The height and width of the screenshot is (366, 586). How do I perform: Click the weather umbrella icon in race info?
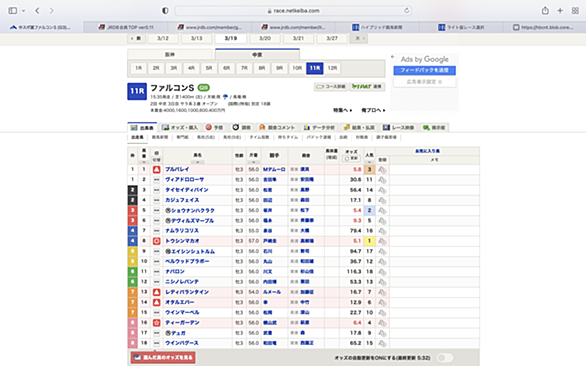[x=225, y=97]
